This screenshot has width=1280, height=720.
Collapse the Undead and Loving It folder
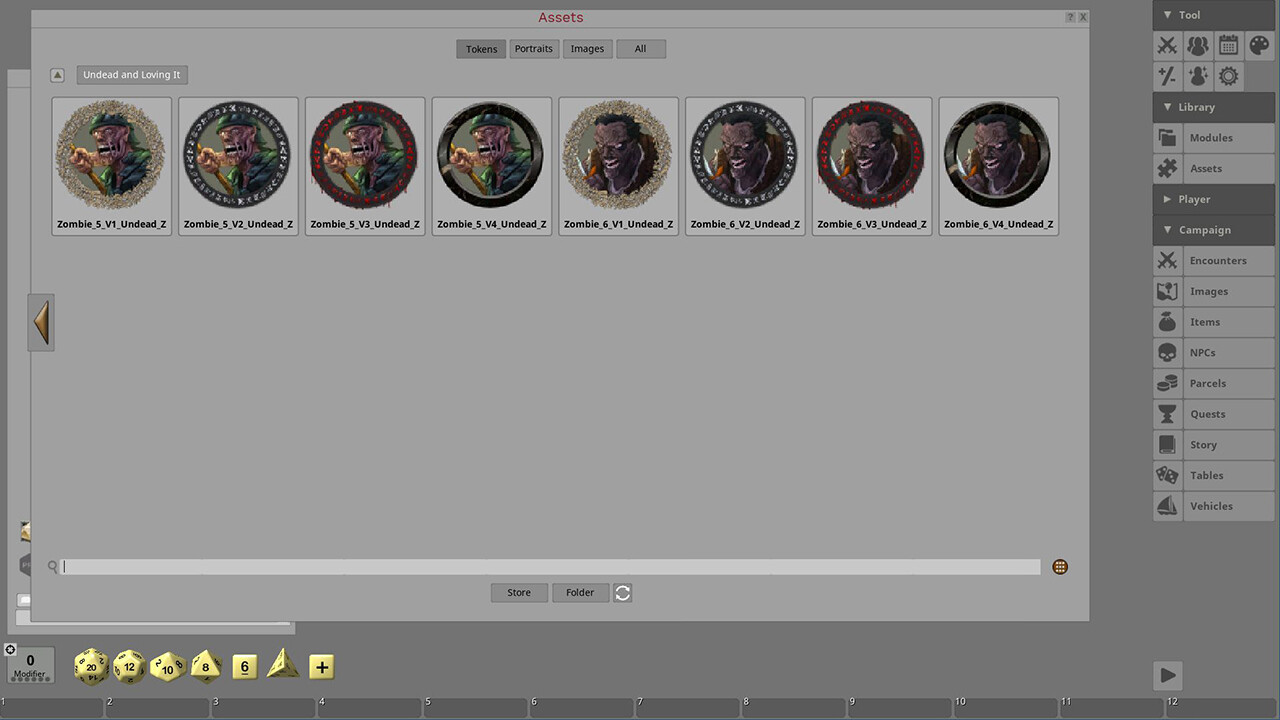coord(57,74)
